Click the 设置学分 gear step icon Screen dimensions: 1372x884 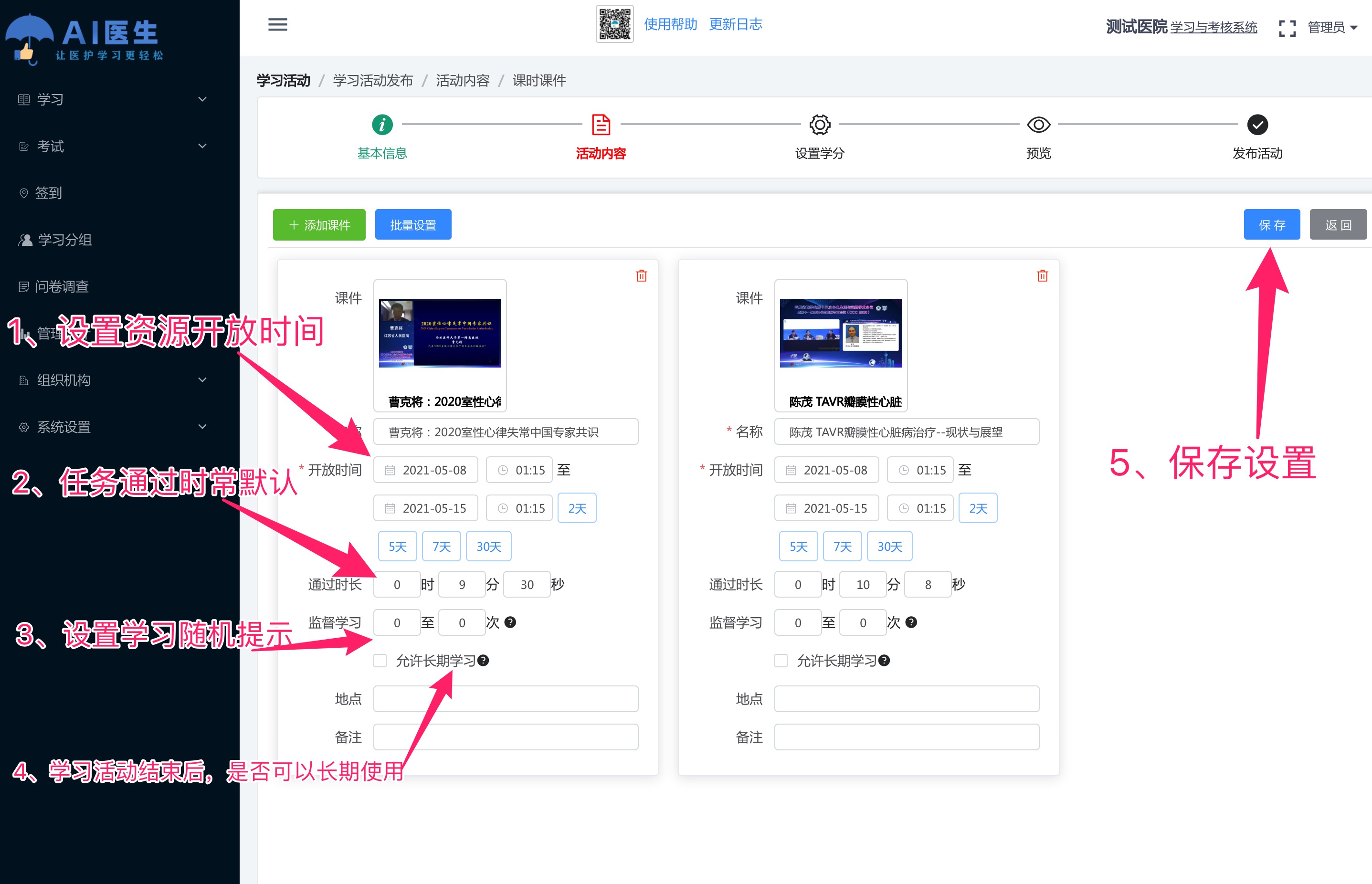coord(820,124)
